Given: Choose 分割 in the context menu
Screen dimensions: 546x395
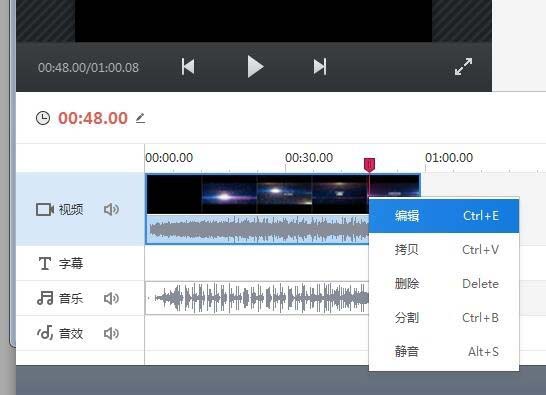Looking at the screenshot, I should point(444,318).
